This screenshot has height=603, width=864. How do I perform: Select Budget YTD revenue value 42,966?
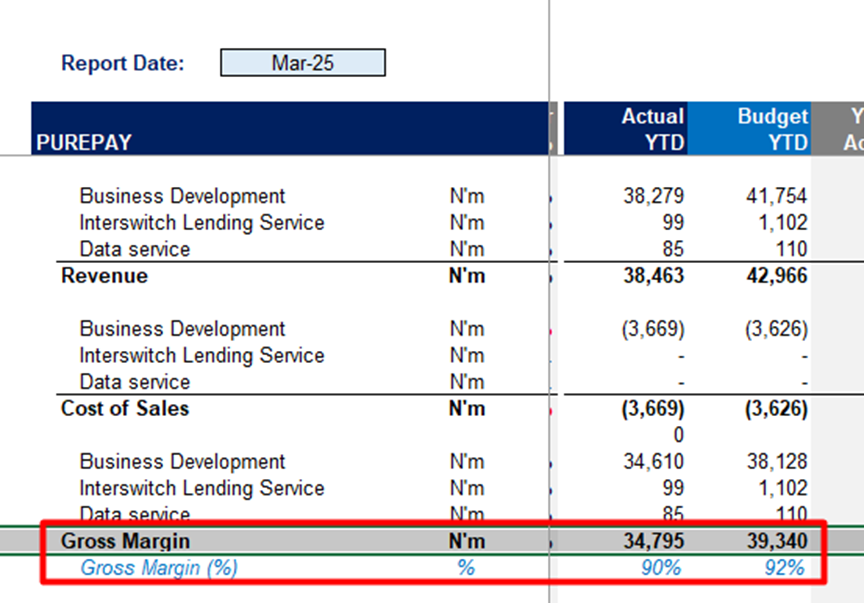coord(773,276)
